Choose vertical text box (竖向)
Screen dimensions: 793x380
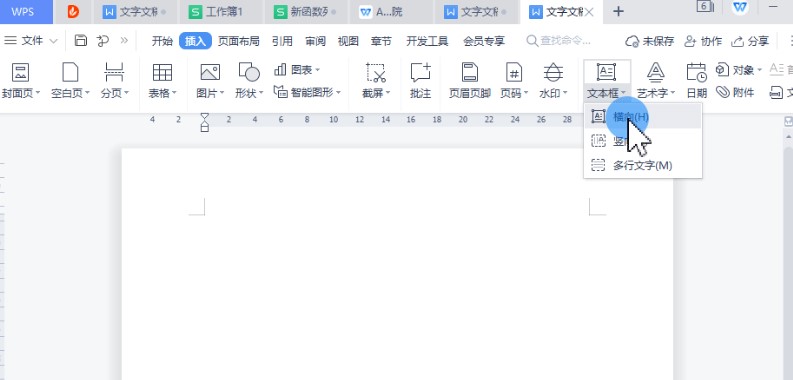[x=642, y=141]
